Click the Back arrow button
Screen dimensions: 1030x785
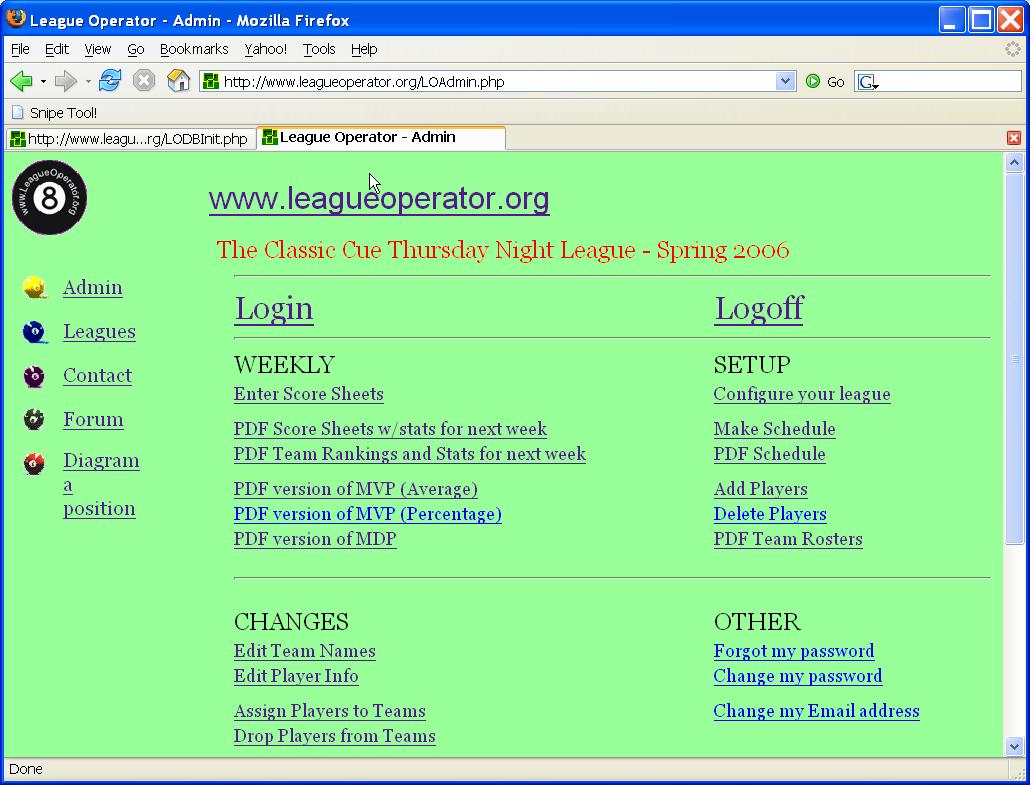point(21,81)
